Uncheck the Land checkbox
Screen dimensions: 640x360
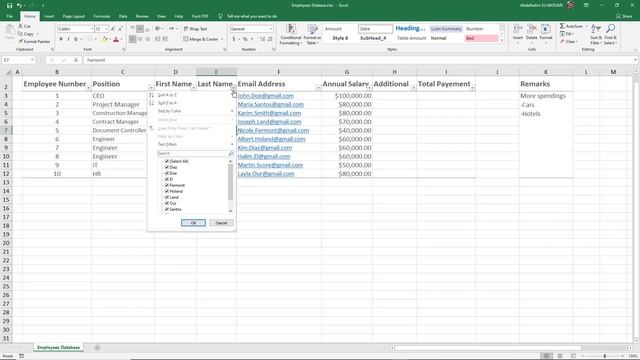tap(167, 197)
